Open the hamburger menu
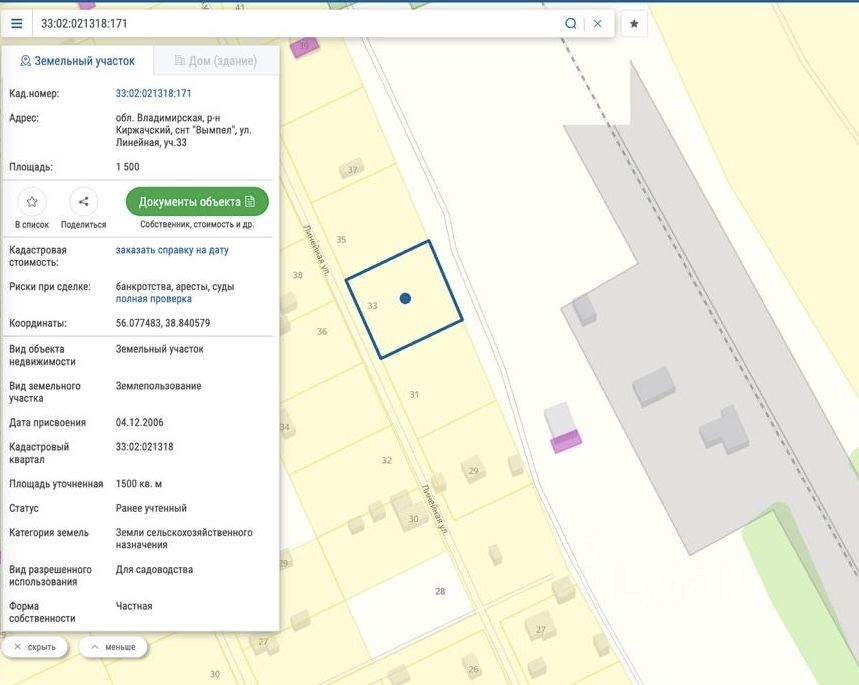This screenshot has height=685, width=859. point(17,23)
